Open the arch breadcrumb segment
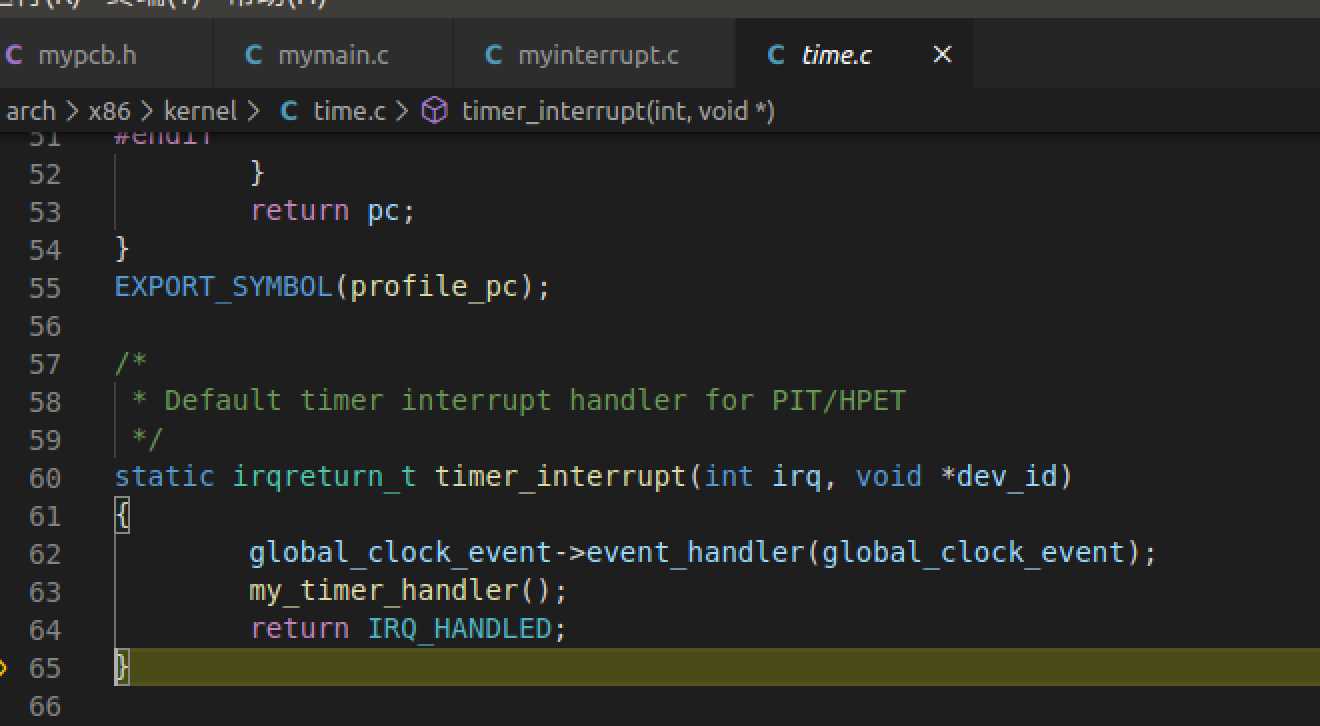The image size is (1320, 726). (x=30, y=110)
